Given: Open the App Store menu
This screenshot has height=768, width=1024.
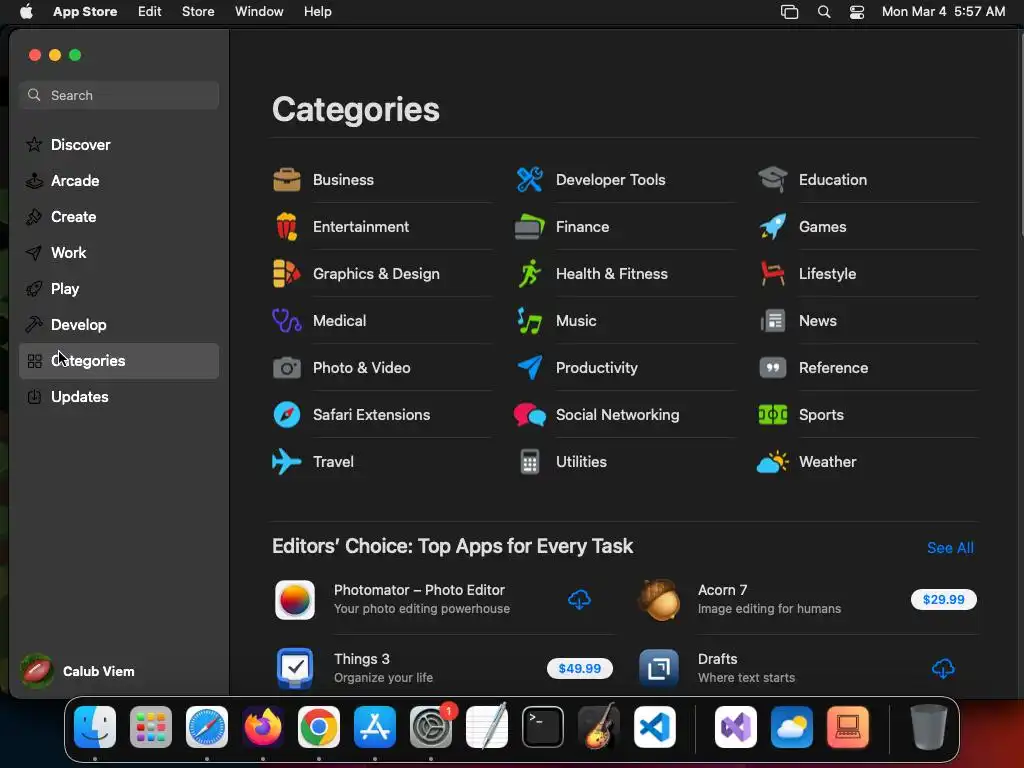Looking at the screenshot, I should coord(85,12).
